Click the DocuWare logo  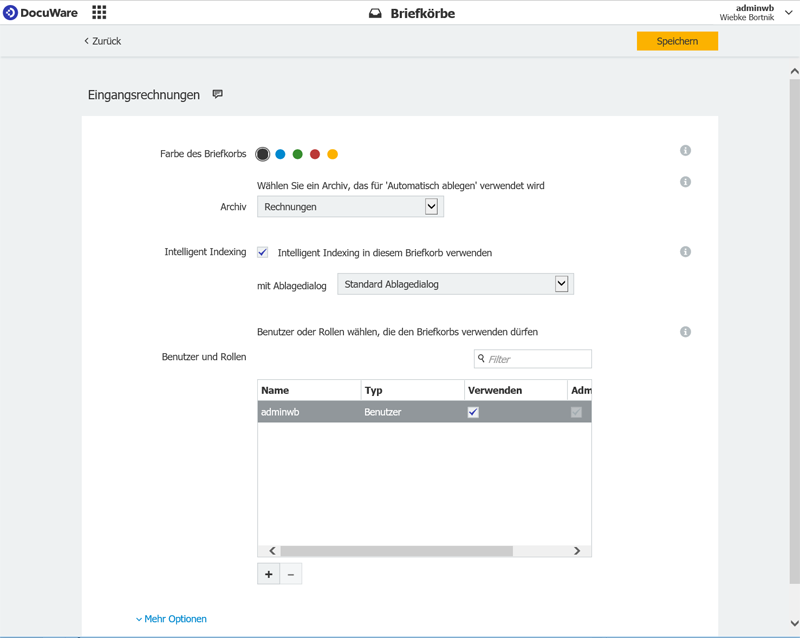pyautogui.click(x=41, y=13)
